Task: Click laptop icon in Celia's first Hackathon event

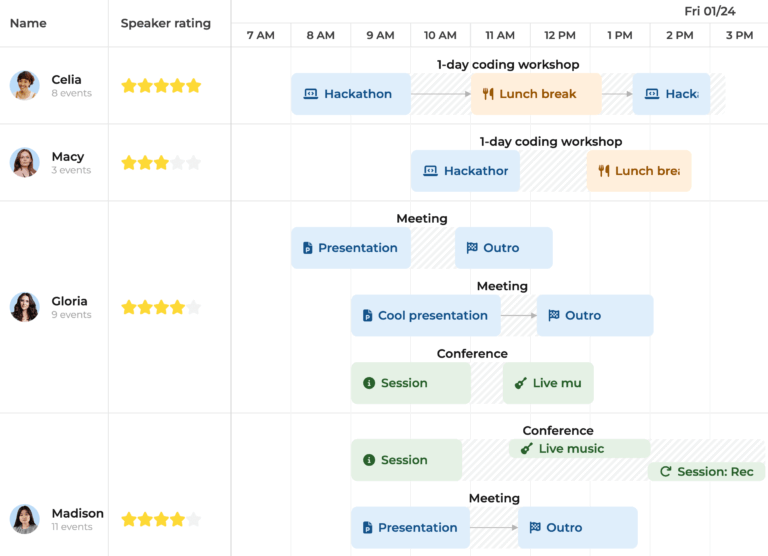Action: click(310, 94)
